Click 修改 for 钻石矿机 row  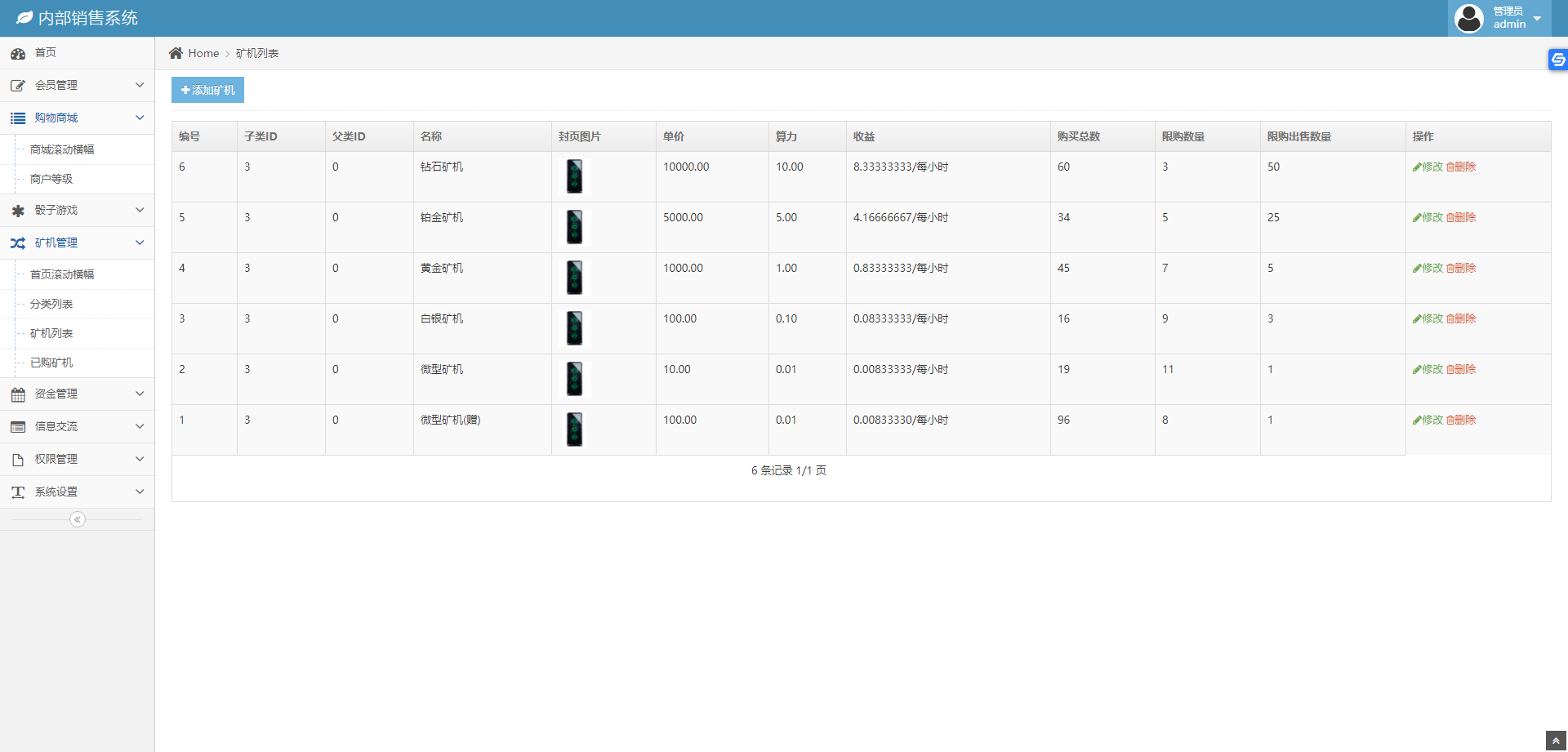[1428, 167]
